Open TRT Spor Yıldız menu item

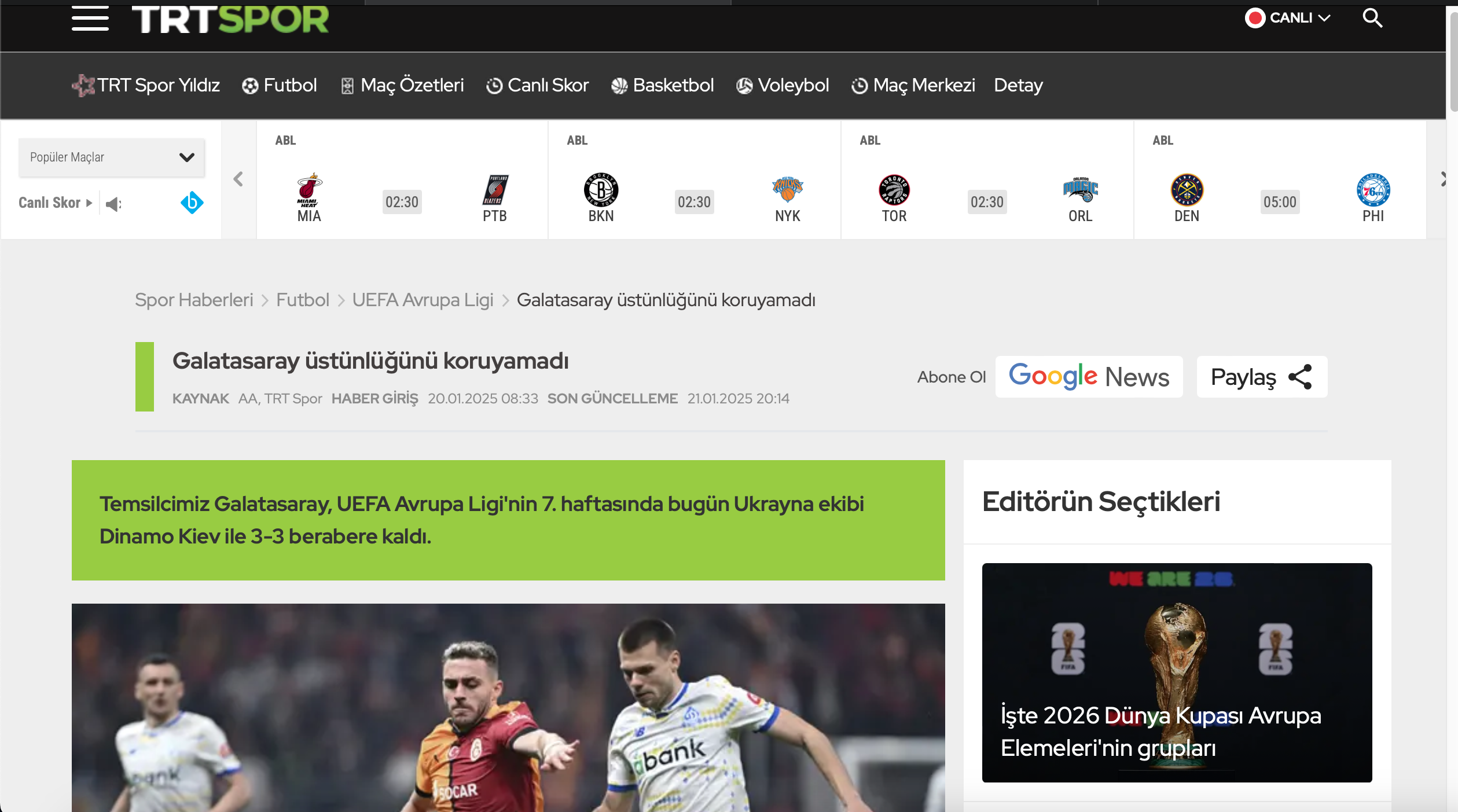pos(146,85)
